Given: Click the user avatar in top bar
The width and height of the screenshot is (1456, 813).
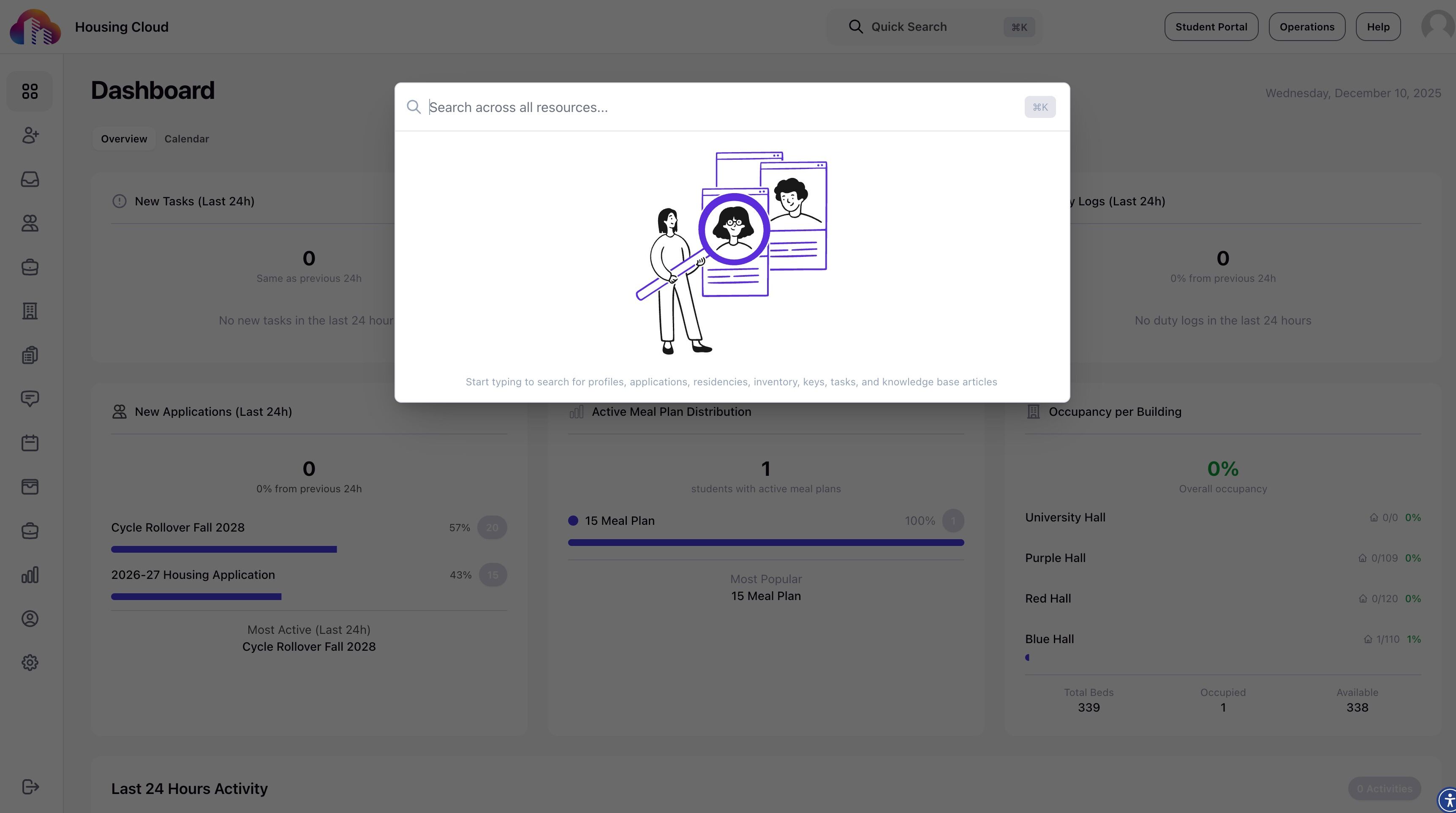Looking at the screenshot, I should (x=1437, y=26).
